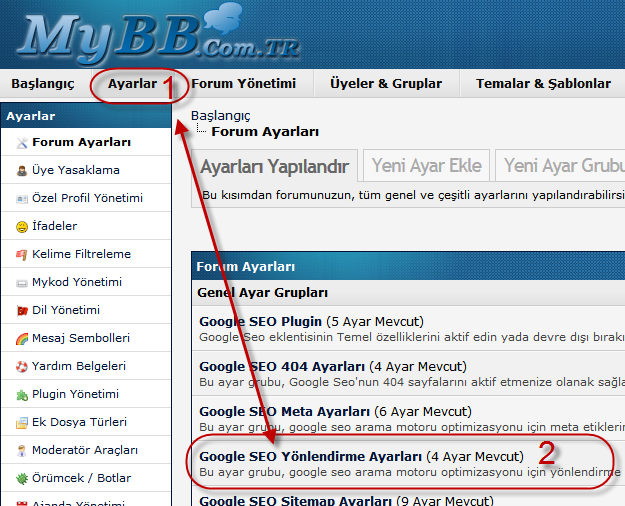Open Dil Yönetimi sidebar link

66,310
